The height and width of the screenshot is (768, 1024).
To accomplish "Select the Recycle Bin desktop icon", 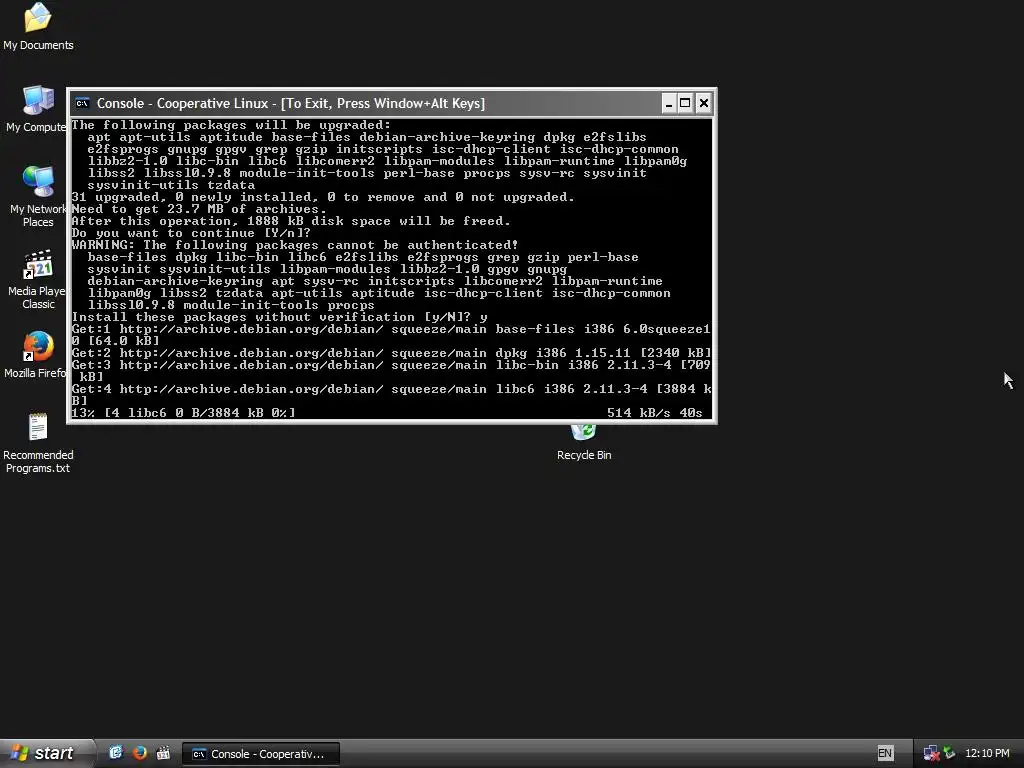I will coord(584,443).
